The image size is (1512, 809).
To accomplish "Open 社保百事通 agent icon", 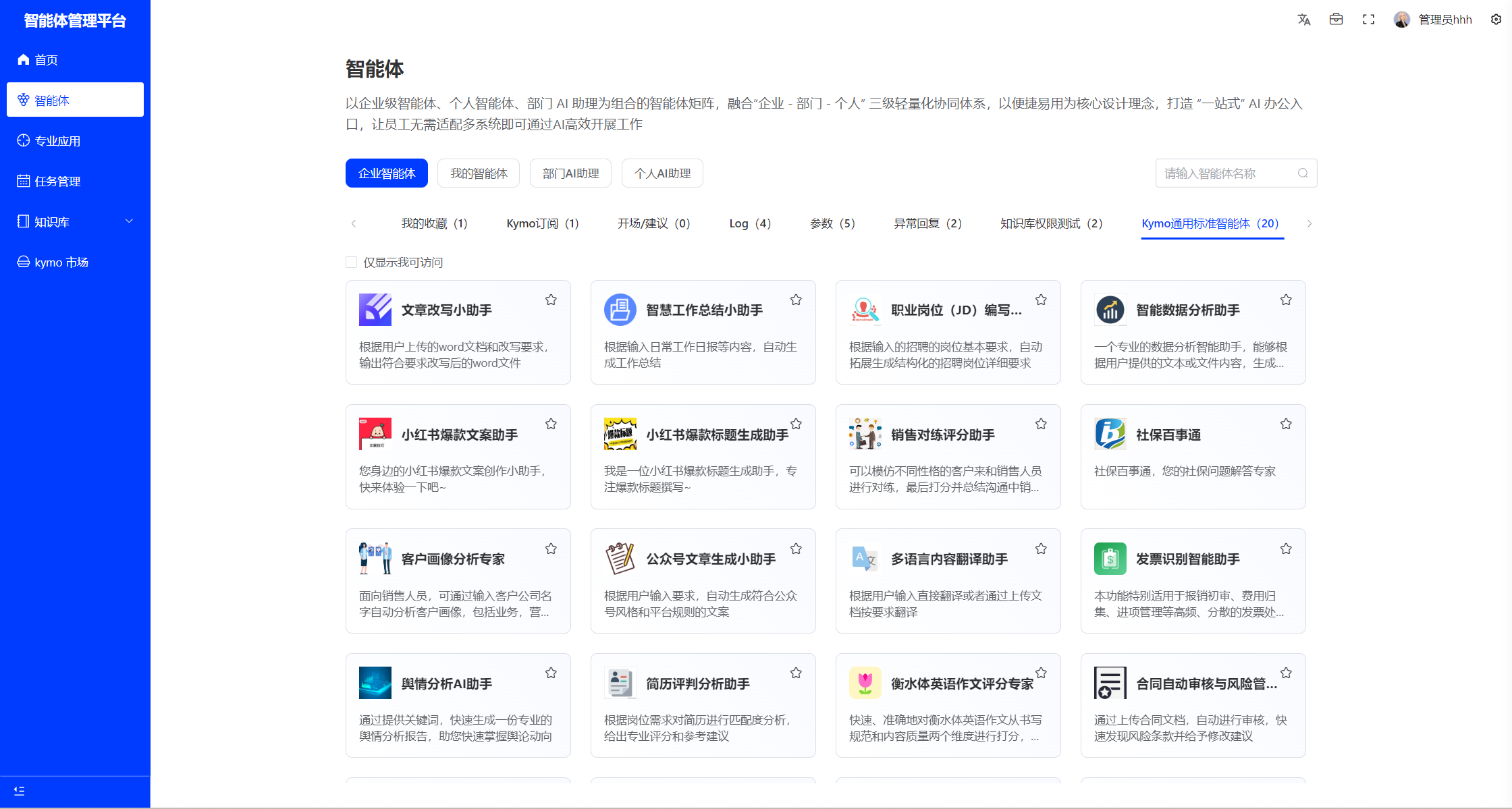I will point(1110,434).
